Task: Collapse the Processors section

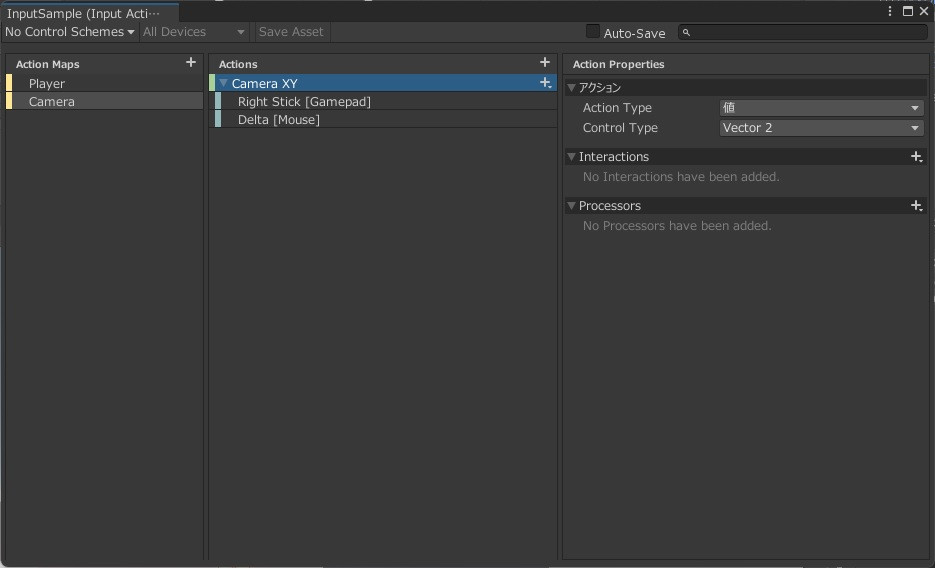Action: tap(571, 206)
